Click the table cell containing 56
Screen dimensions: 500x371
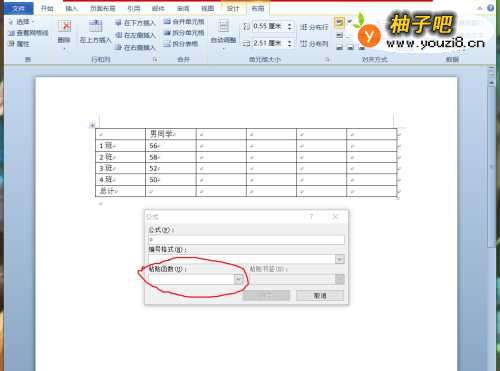[171, 146]
